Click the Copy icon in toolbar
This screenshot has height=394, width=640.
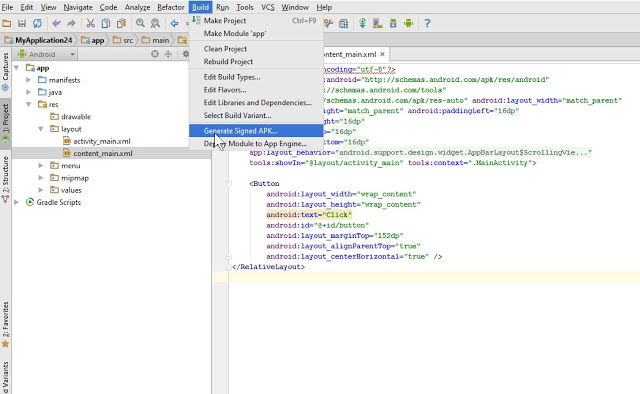tap(106, 23)
